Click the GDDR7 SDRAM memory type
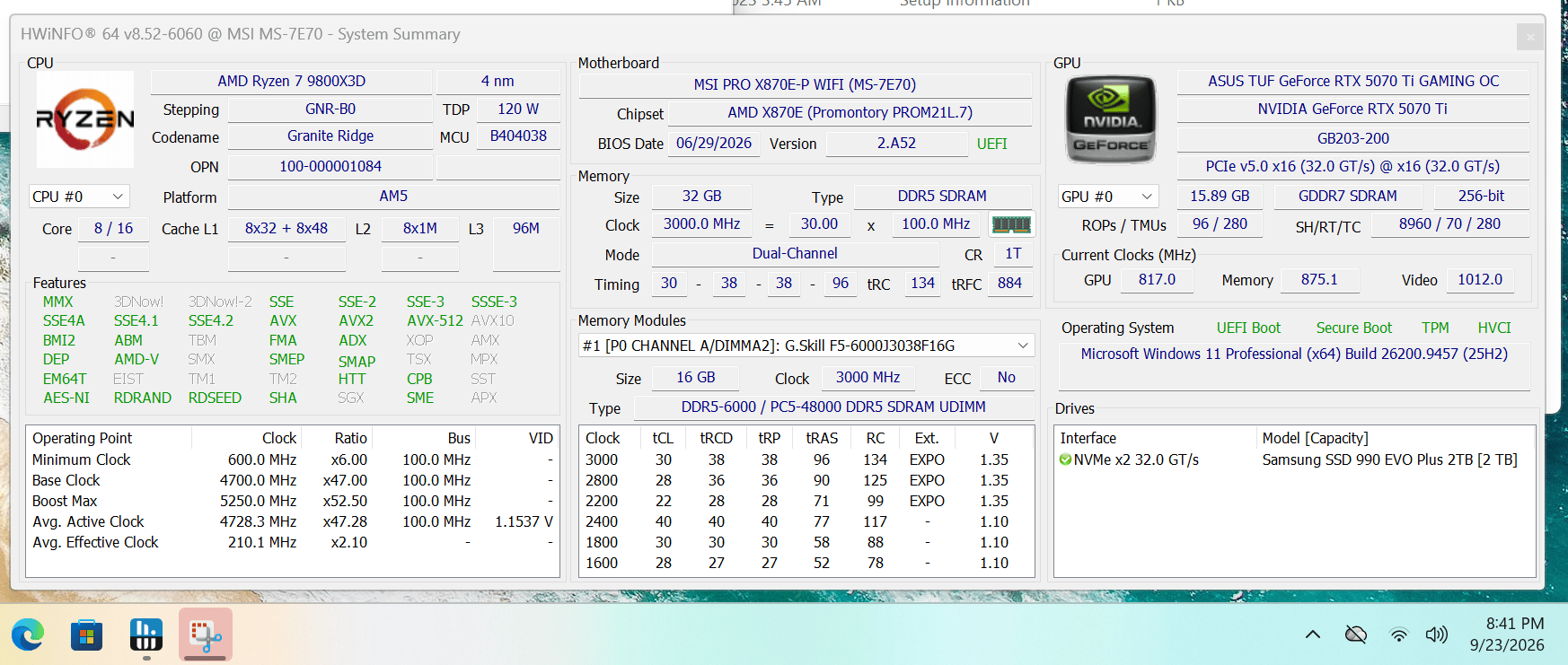This screenshot has height=665, width=1568. point(1348,196)
